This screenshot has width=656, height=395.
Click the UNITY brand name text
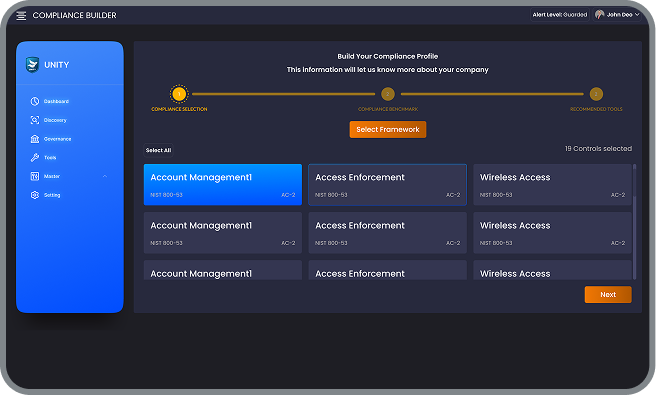[57, 65]
